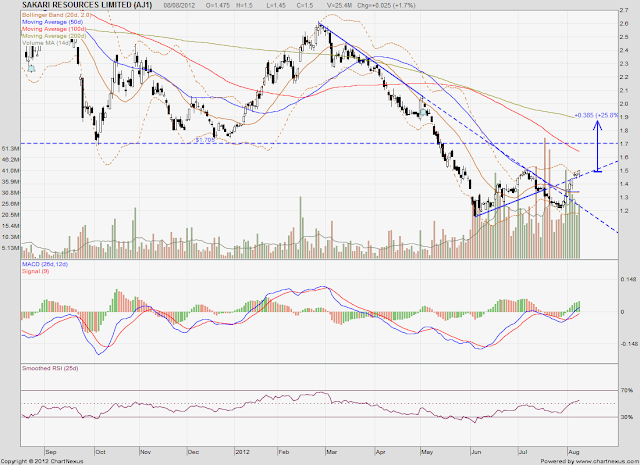Click the 1.2 price axis label

point(624,211)
